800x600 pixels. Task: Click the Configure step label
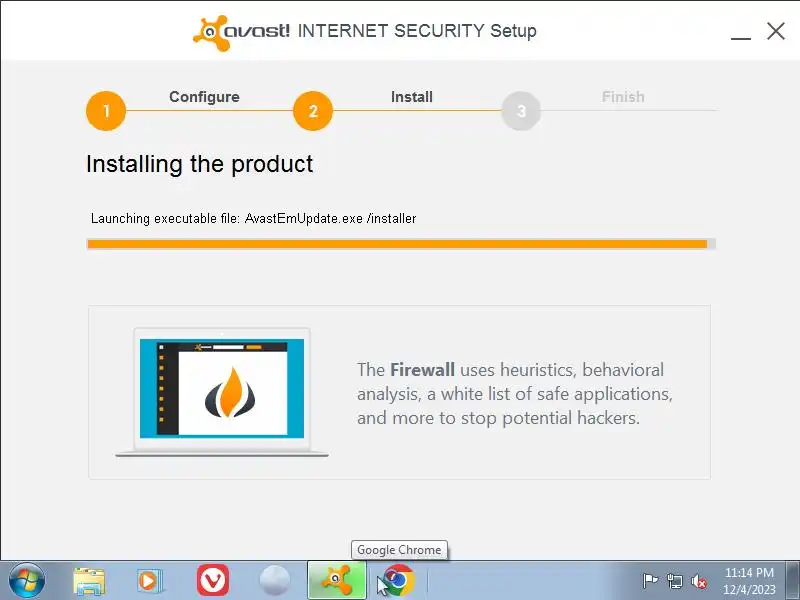click(204, 97)
